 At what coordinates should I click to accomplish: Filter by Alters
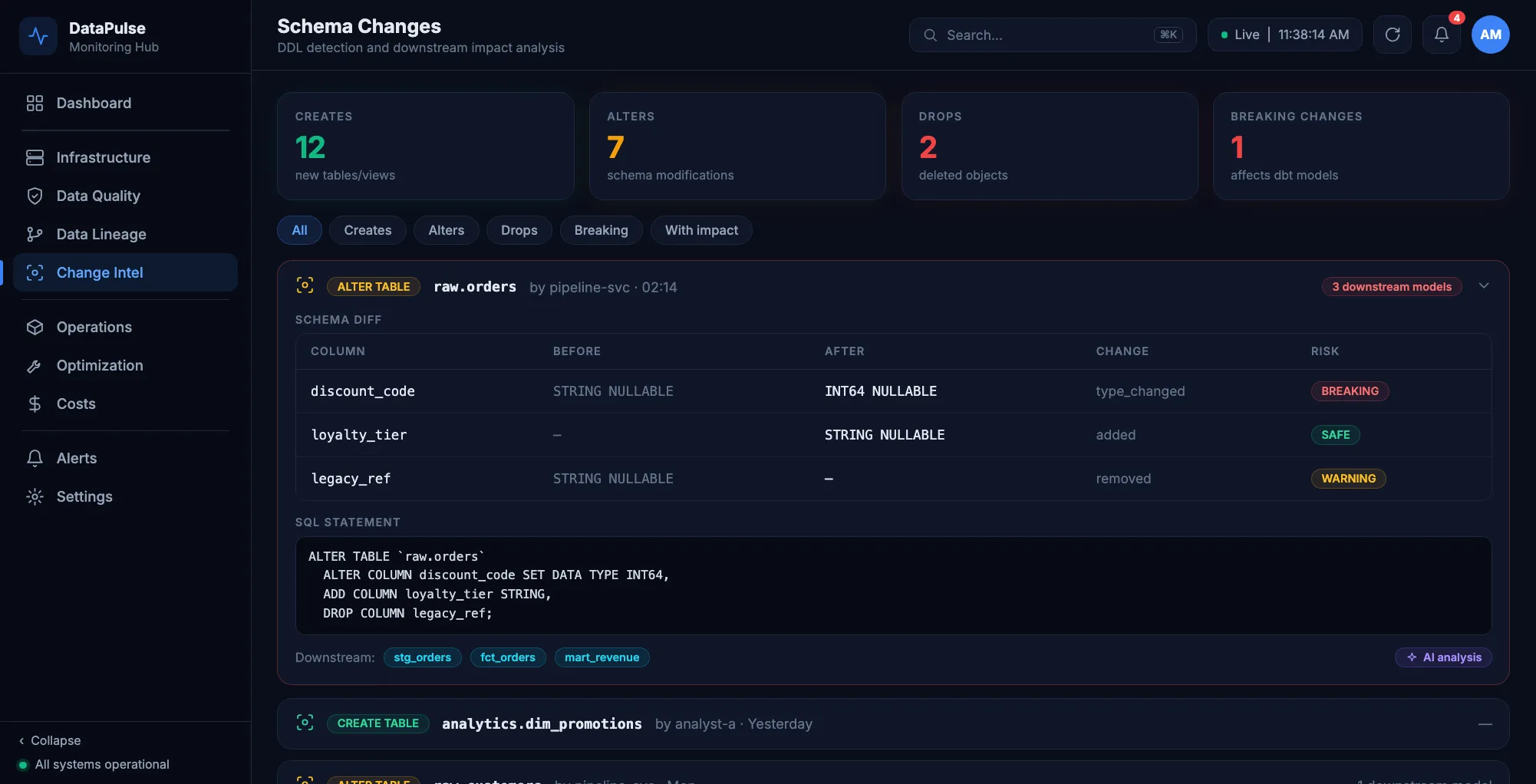[x=447, y=230]
